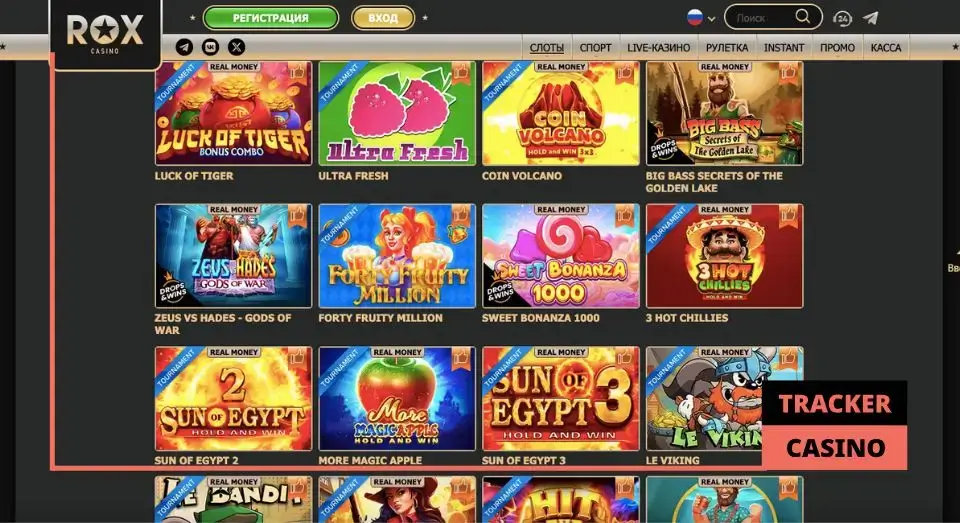Click the Rox Casino logo
This screenshot has height=523, width=960.
click(105, 34)
